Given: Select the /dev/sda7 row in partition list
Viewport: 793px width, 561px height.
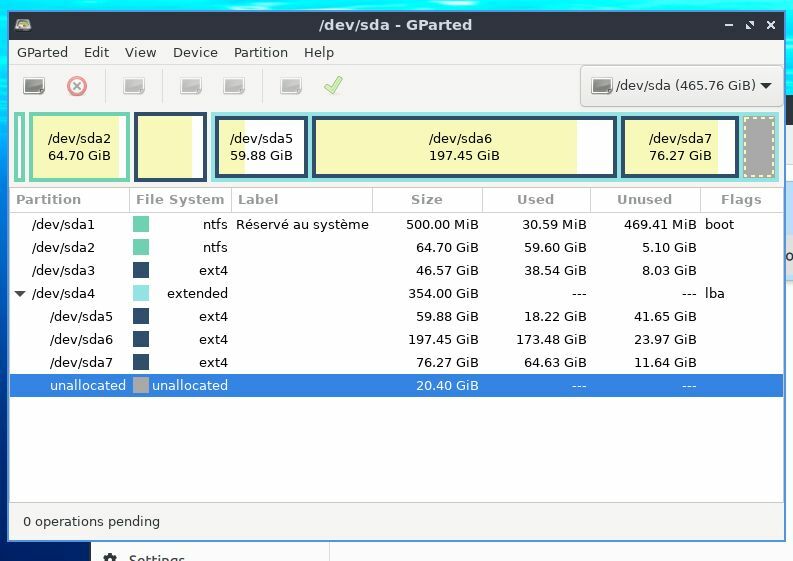Looking at the screenshot, I should [x=80, y=362].
